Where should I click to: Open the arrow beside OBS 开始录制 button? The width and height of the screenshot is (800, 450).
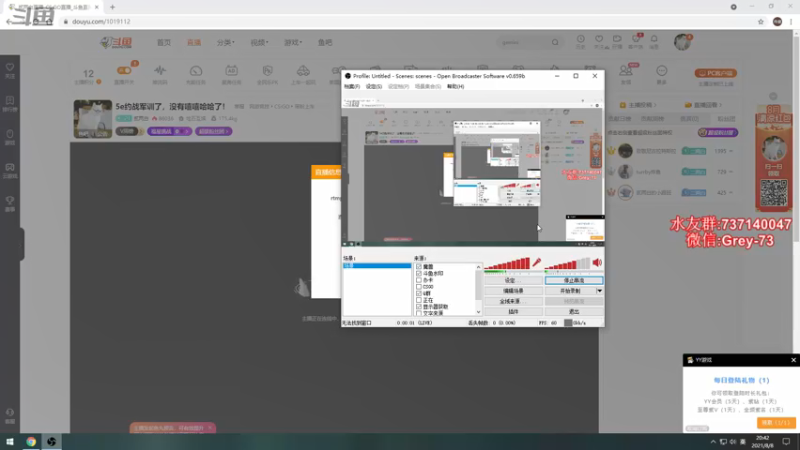(599, 291)
